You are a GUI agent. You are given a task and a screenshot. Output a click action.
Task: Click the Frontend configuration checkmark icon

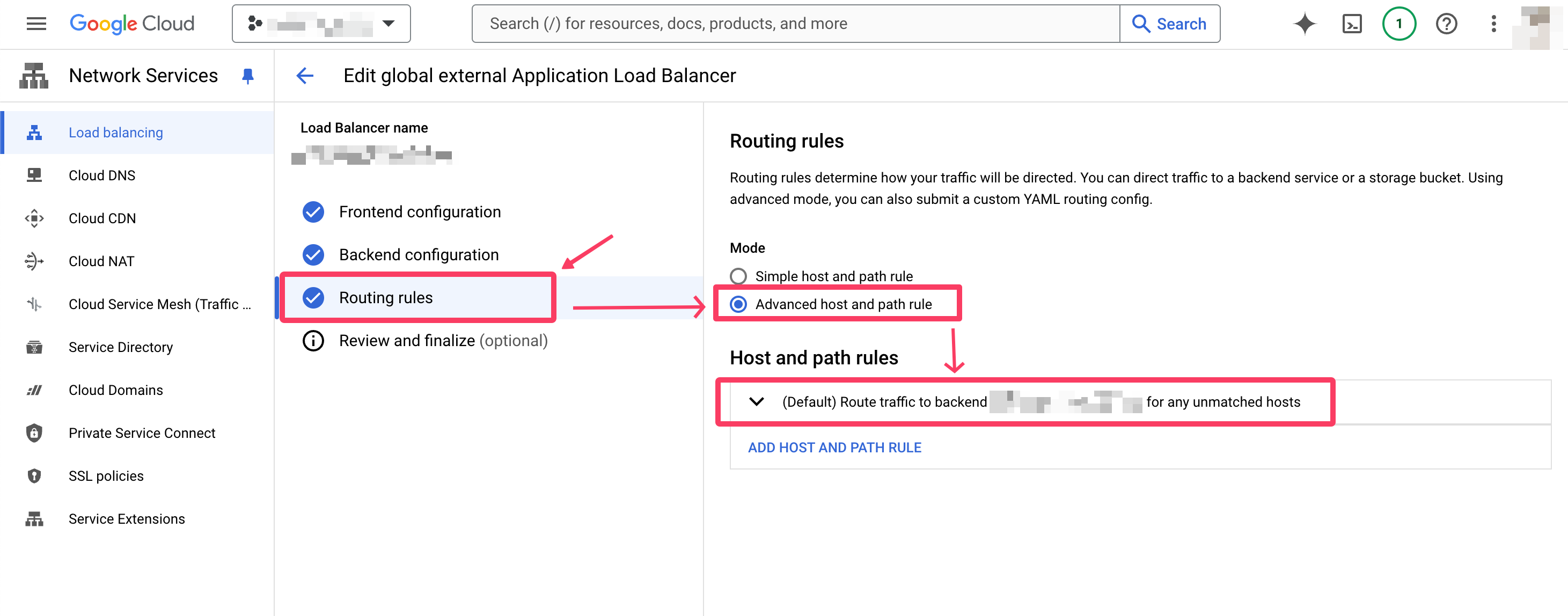pos(313,212)
